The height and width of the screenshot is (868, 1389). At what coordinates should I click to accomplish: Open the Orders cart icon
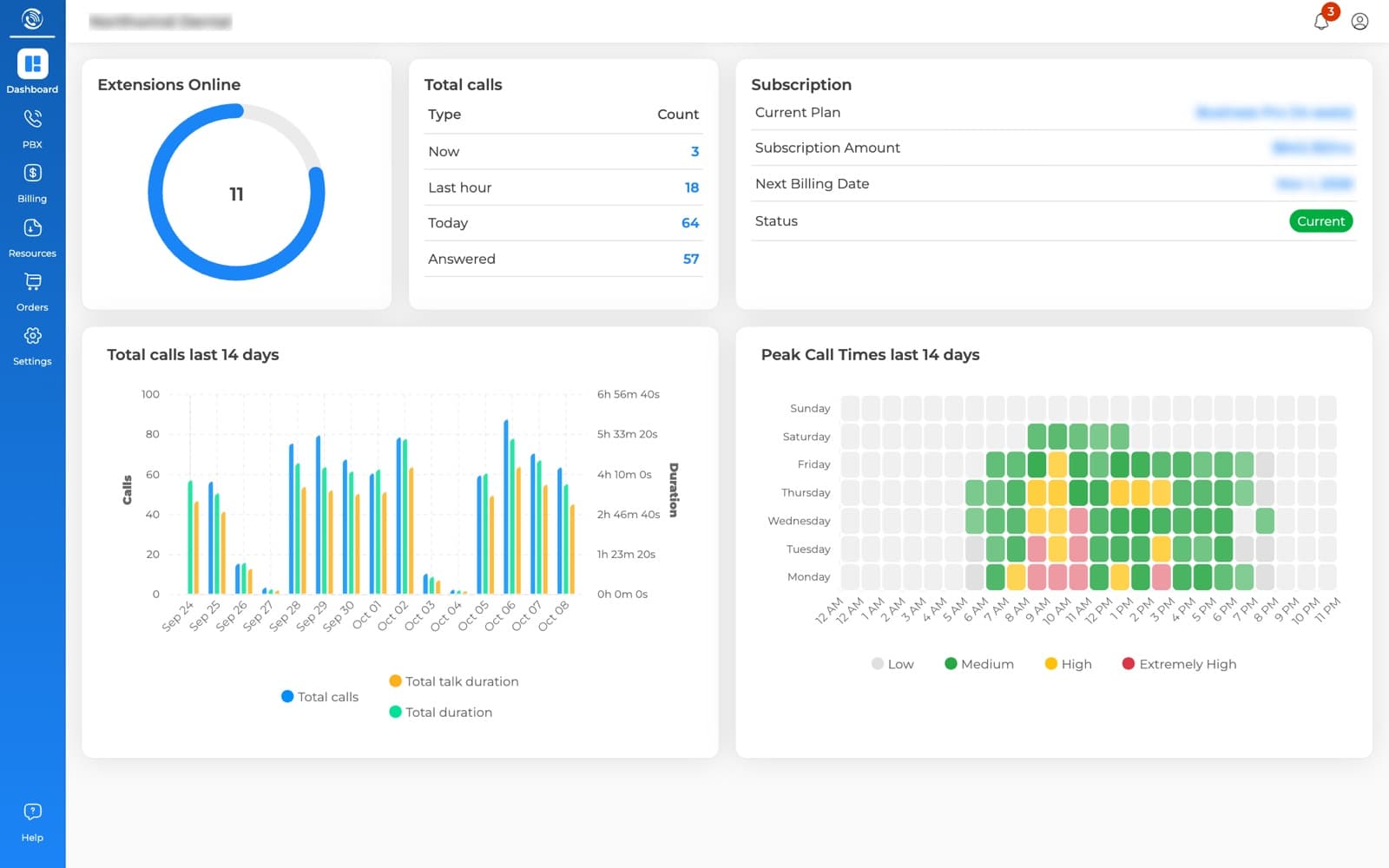pos(32,281)
